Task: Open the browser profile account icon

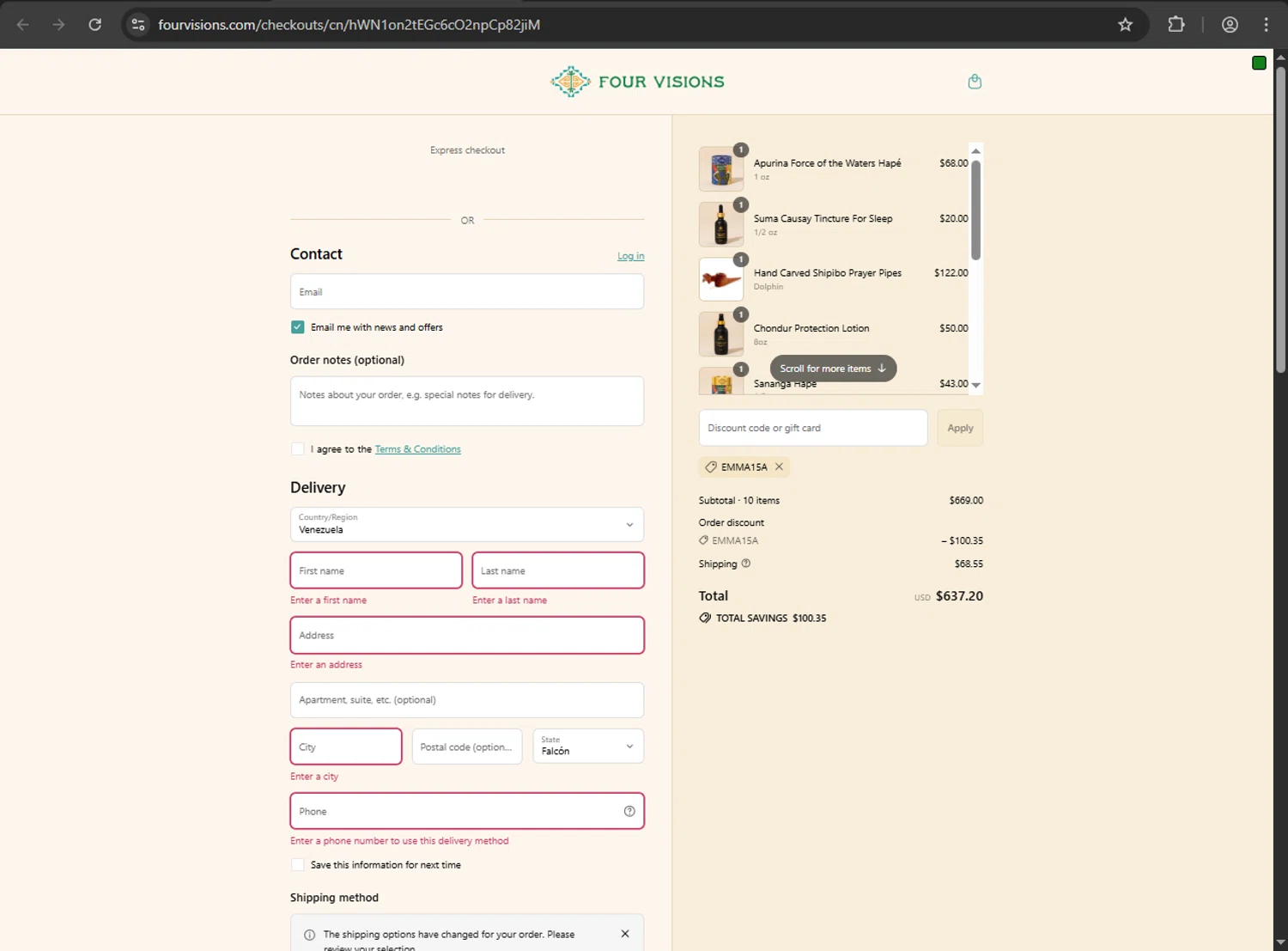Action: click(1230, 25)
